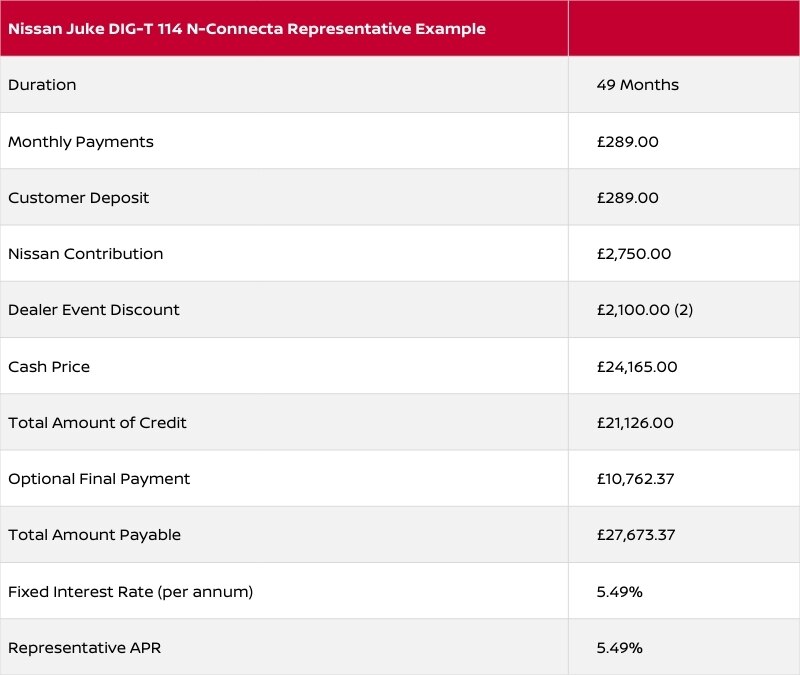Click the 49 Months duration value
The width and height of the screenshot is (800, 675).
(x=637, y=85)
